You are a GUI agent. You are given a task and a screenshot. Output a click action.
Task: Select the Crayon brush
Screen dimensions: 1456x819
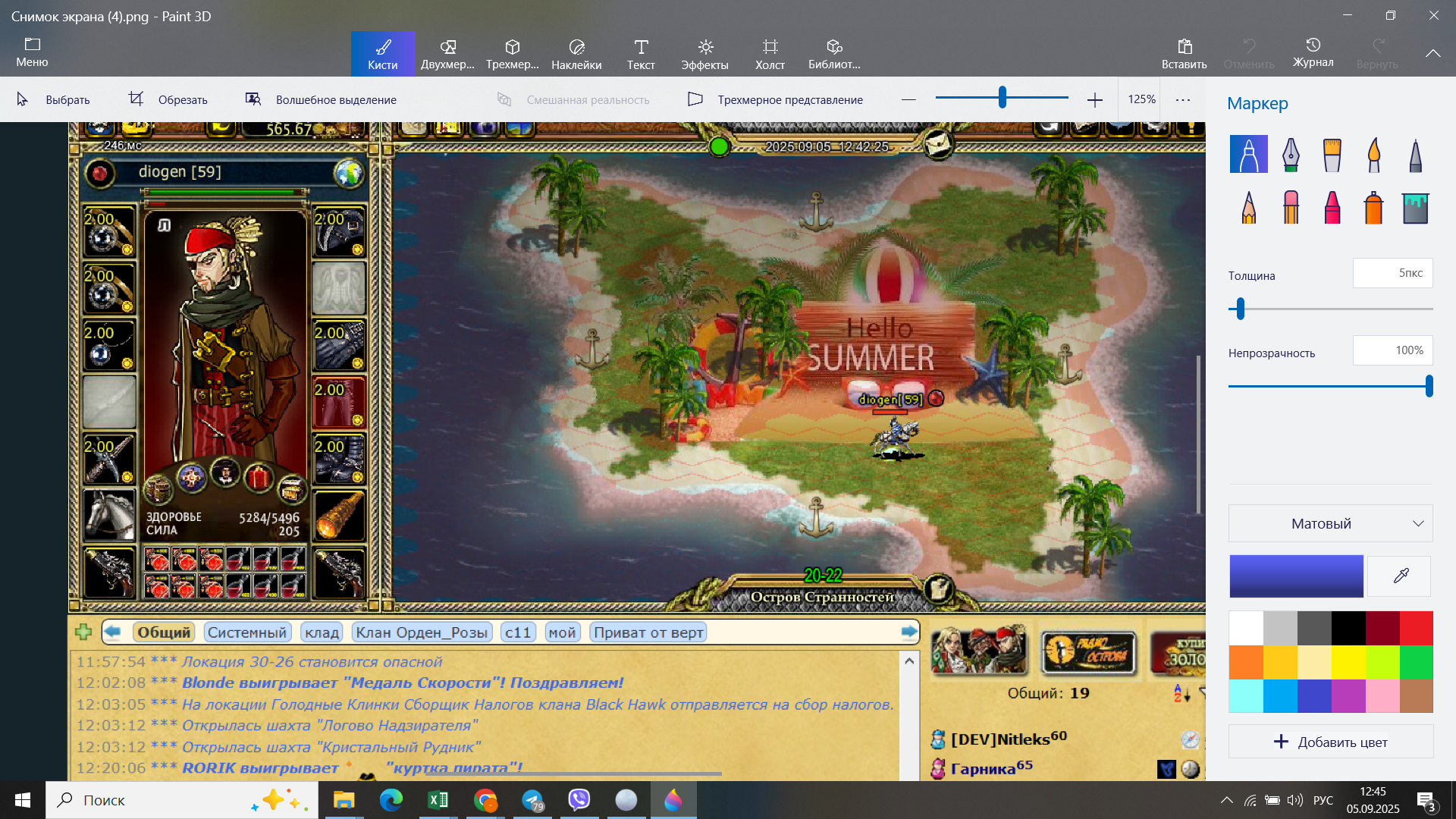[x=1332, y=207]
